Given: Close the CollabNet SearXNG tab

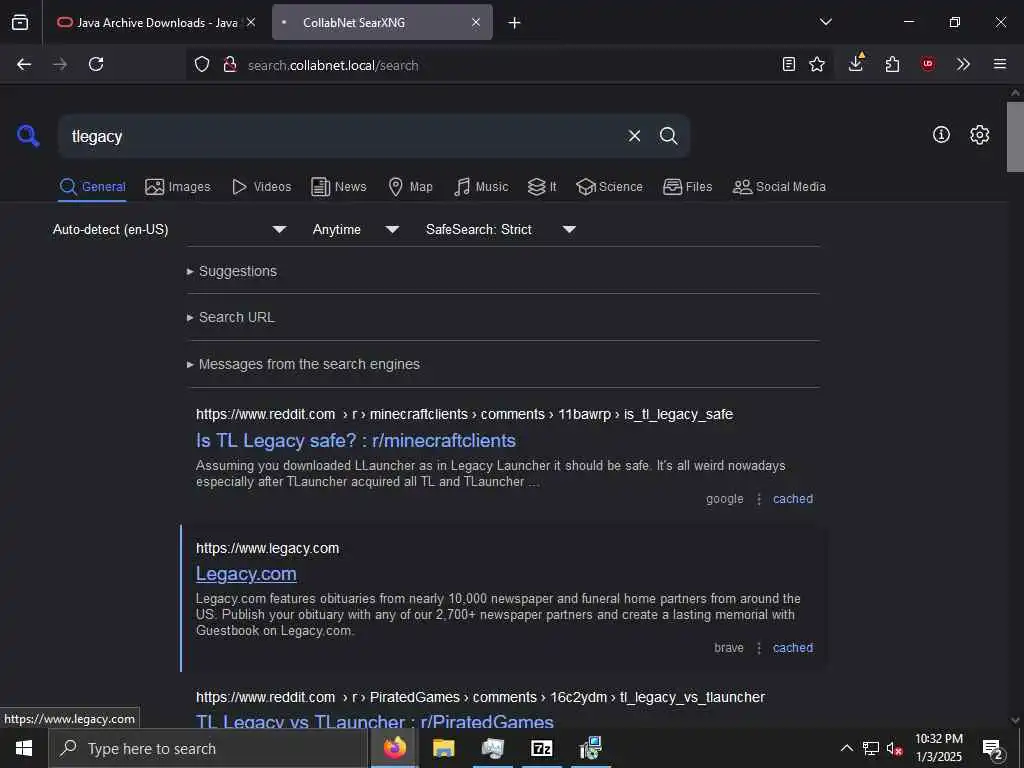Looking at the screenshot, I should click(x=476, y=22).
